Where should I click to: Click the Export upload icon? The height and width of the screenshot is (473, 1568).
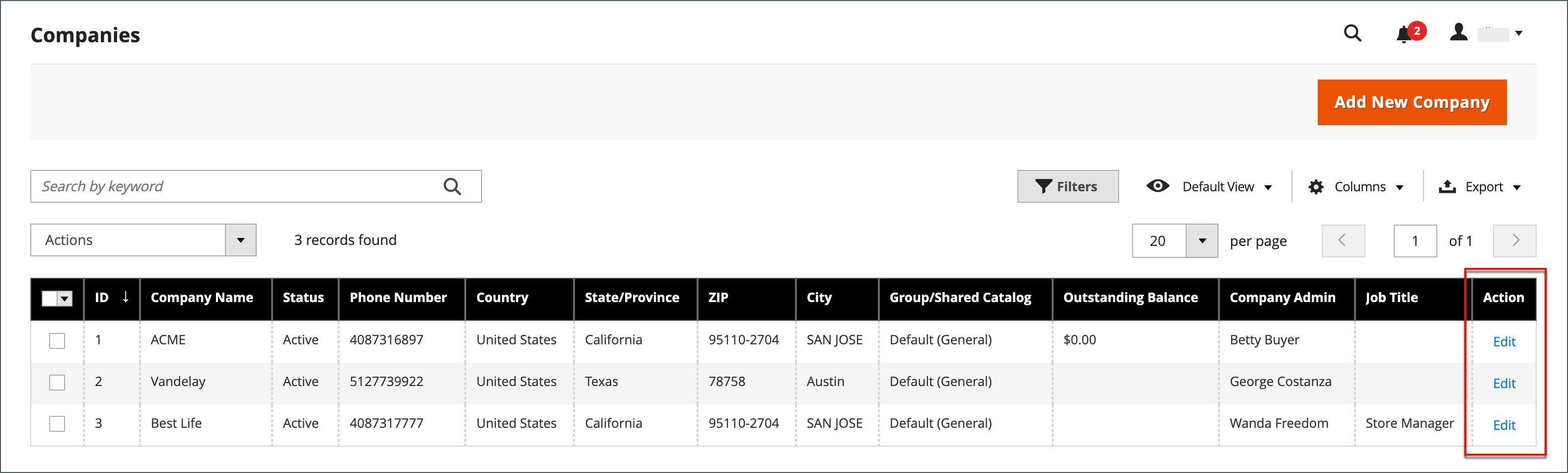coord(1447,187)
